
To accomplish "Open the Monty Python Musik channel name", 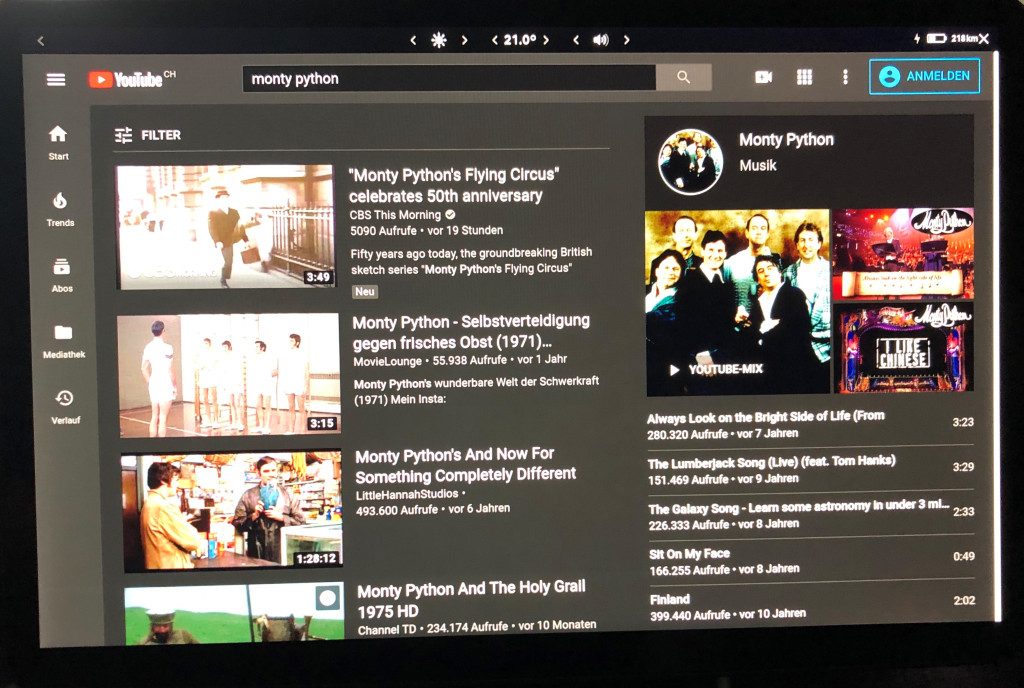I will [786, 140].
